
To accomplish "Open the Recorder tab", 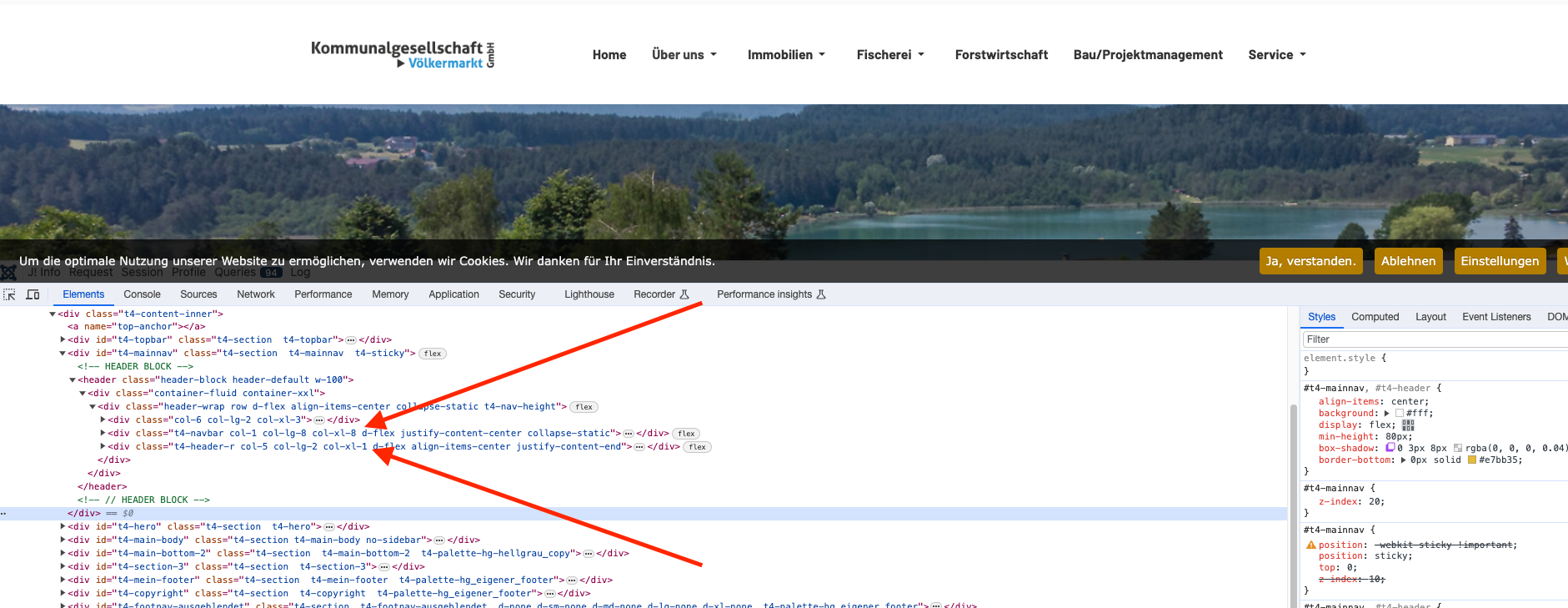I will click(661, 294).
